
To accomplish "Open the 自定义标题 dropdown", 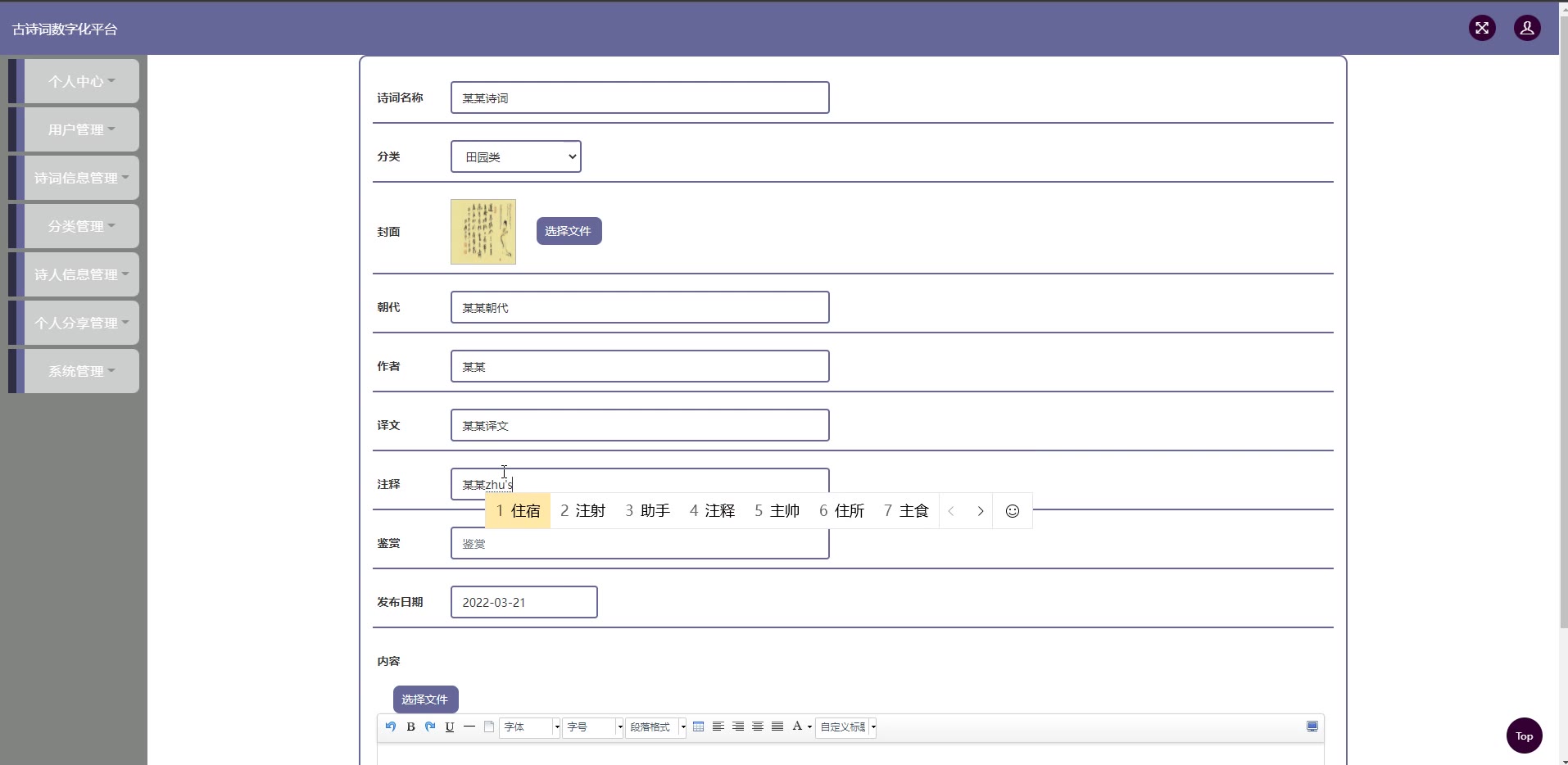I will [x=846, y=727].
